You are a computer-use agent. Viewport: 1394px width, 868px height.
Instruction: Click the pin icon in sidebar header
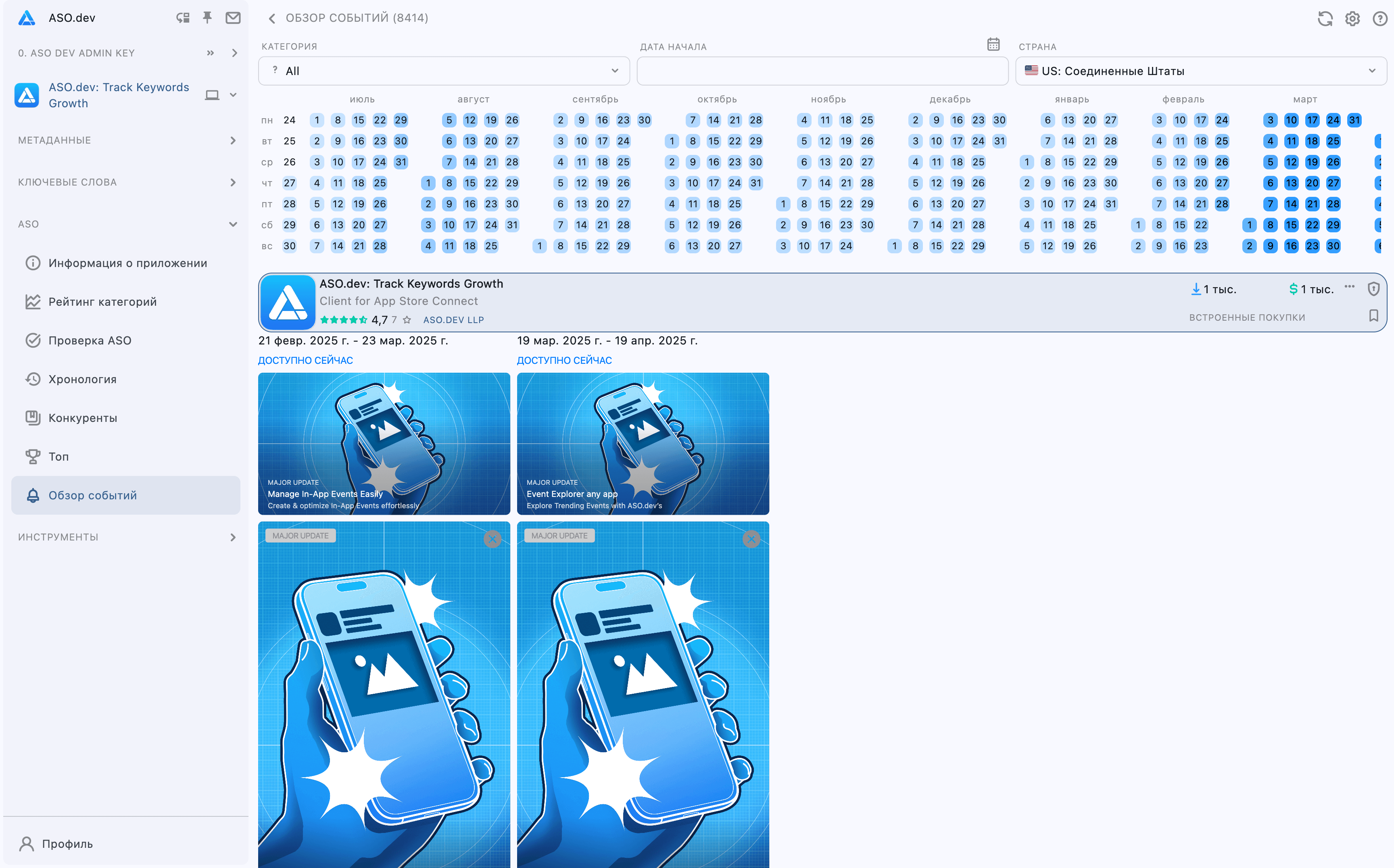(x=207, y=18)
